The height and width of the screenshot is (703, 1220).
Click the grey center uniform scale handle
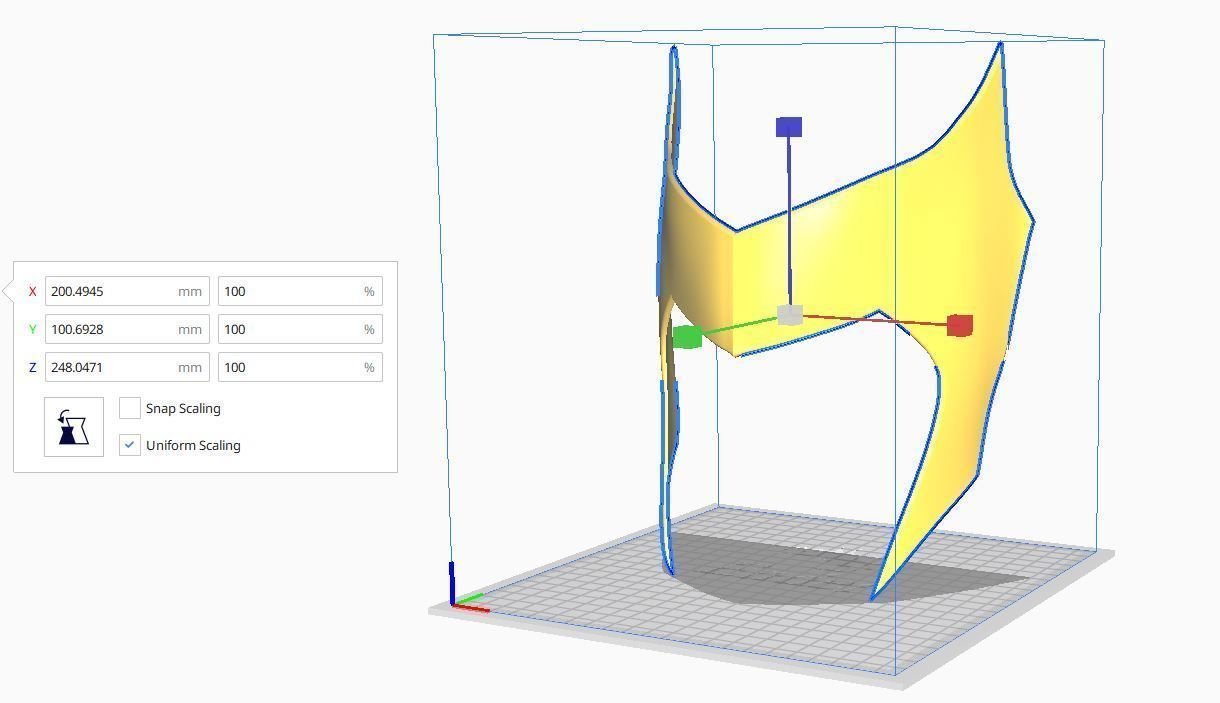790,315
